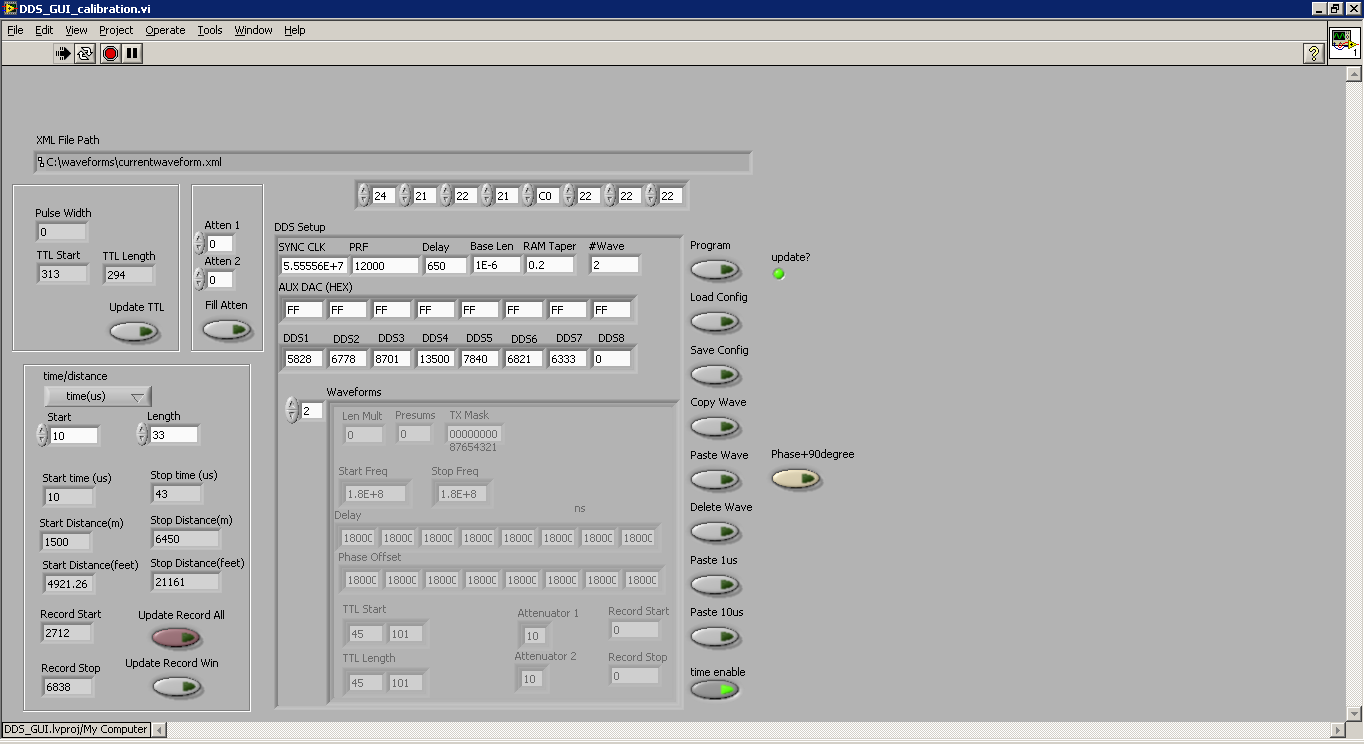Open the context help question mark icon
Image resolution: width=1364 pixels, height=744 pixels.
tap(1315, 54)
